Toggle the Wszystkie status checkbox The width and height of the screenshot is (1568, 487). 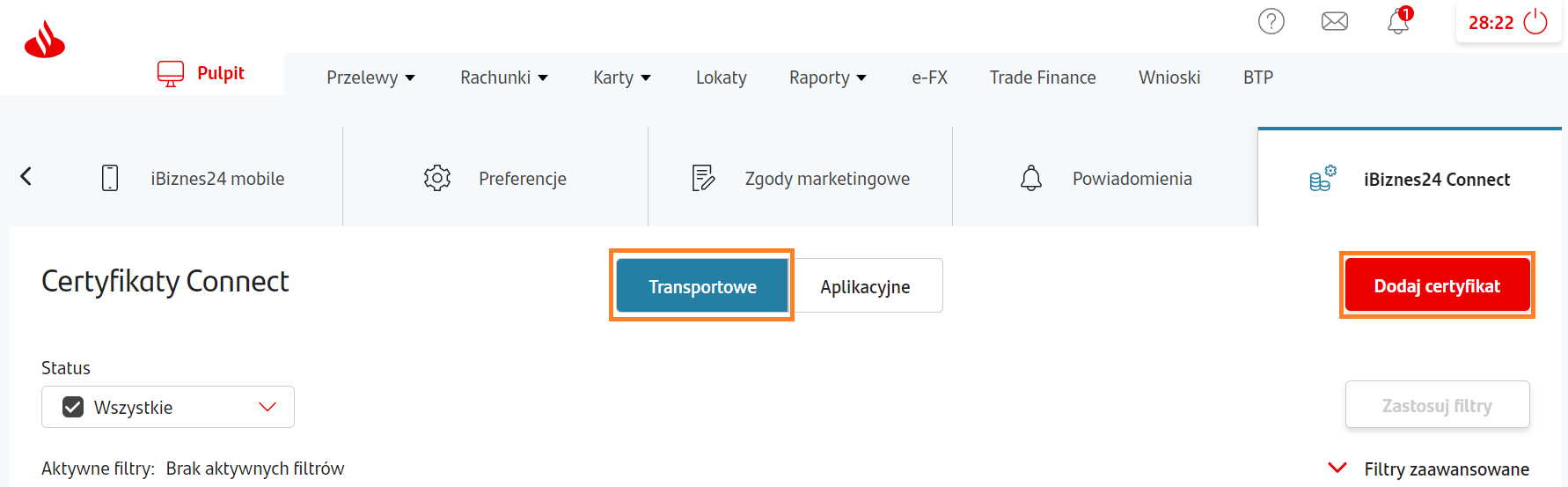click(73, 407)
